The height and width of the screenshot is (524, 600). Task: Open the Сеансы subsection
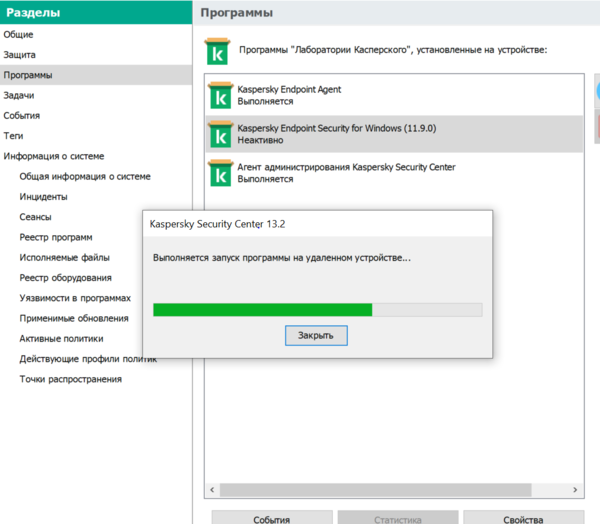[36, 217]
